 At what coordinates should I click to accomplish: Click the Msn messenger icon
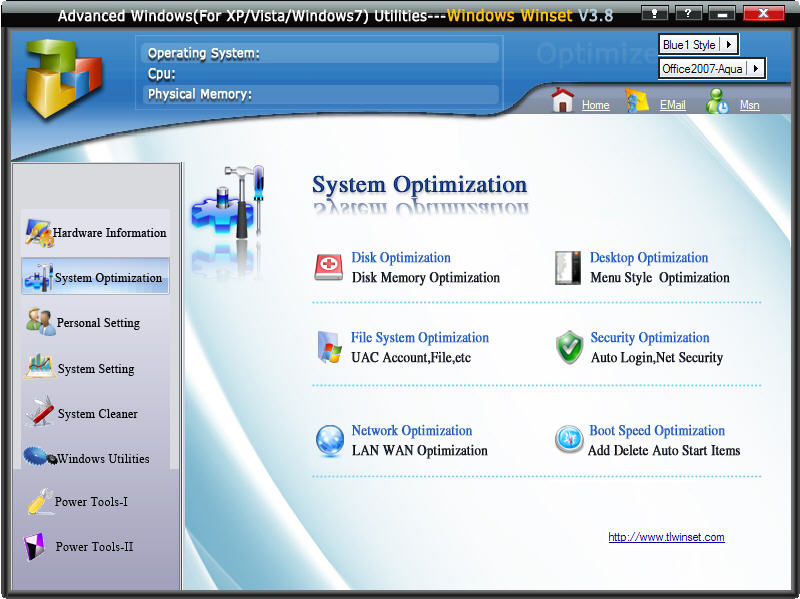click(x=717, y=101)
